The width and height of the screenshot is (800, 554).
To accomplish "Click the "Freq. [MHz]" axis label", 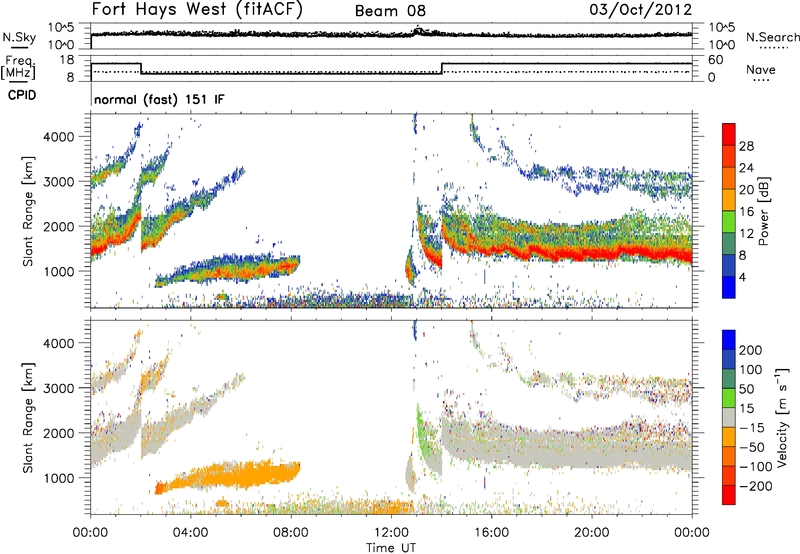I will [19, 68].
